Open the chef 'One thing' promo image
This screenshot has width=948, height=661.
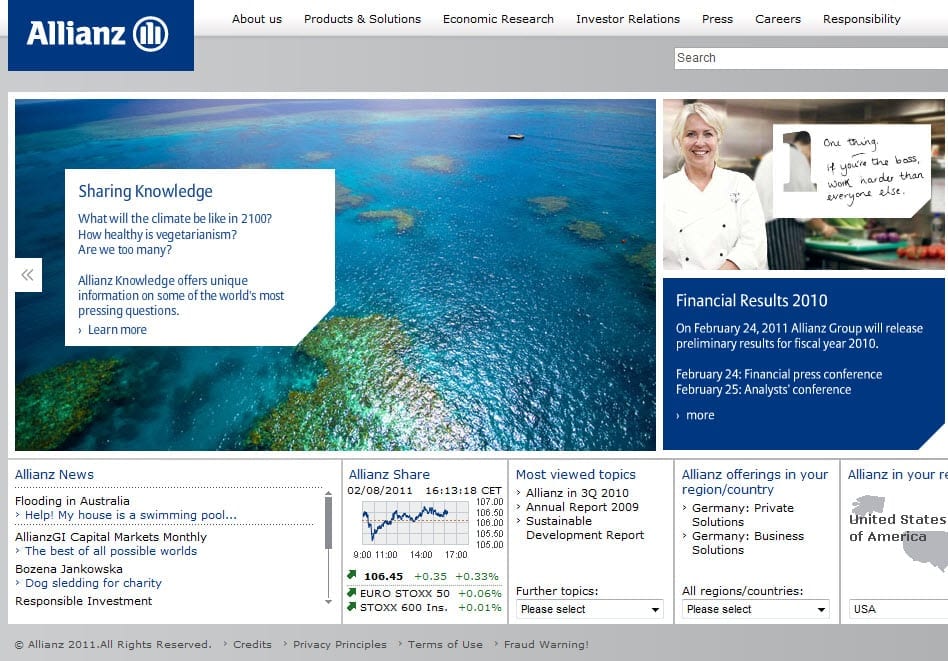(x=804, y=184)
